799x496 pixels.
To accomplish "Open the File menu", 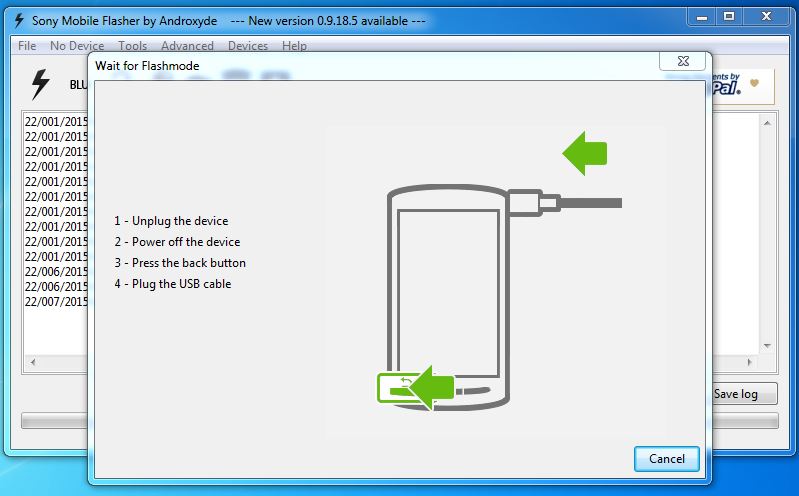I will point(27,46).
